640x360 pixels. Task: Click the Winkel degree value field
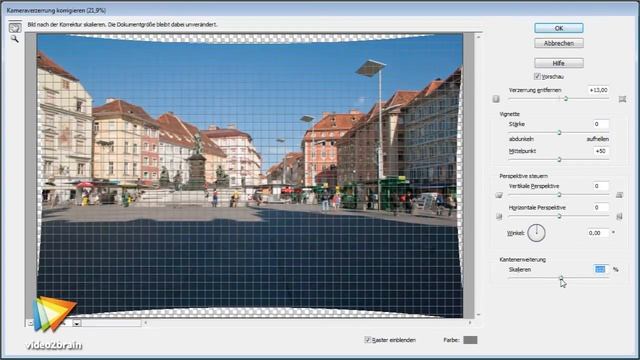coord(598,233)
